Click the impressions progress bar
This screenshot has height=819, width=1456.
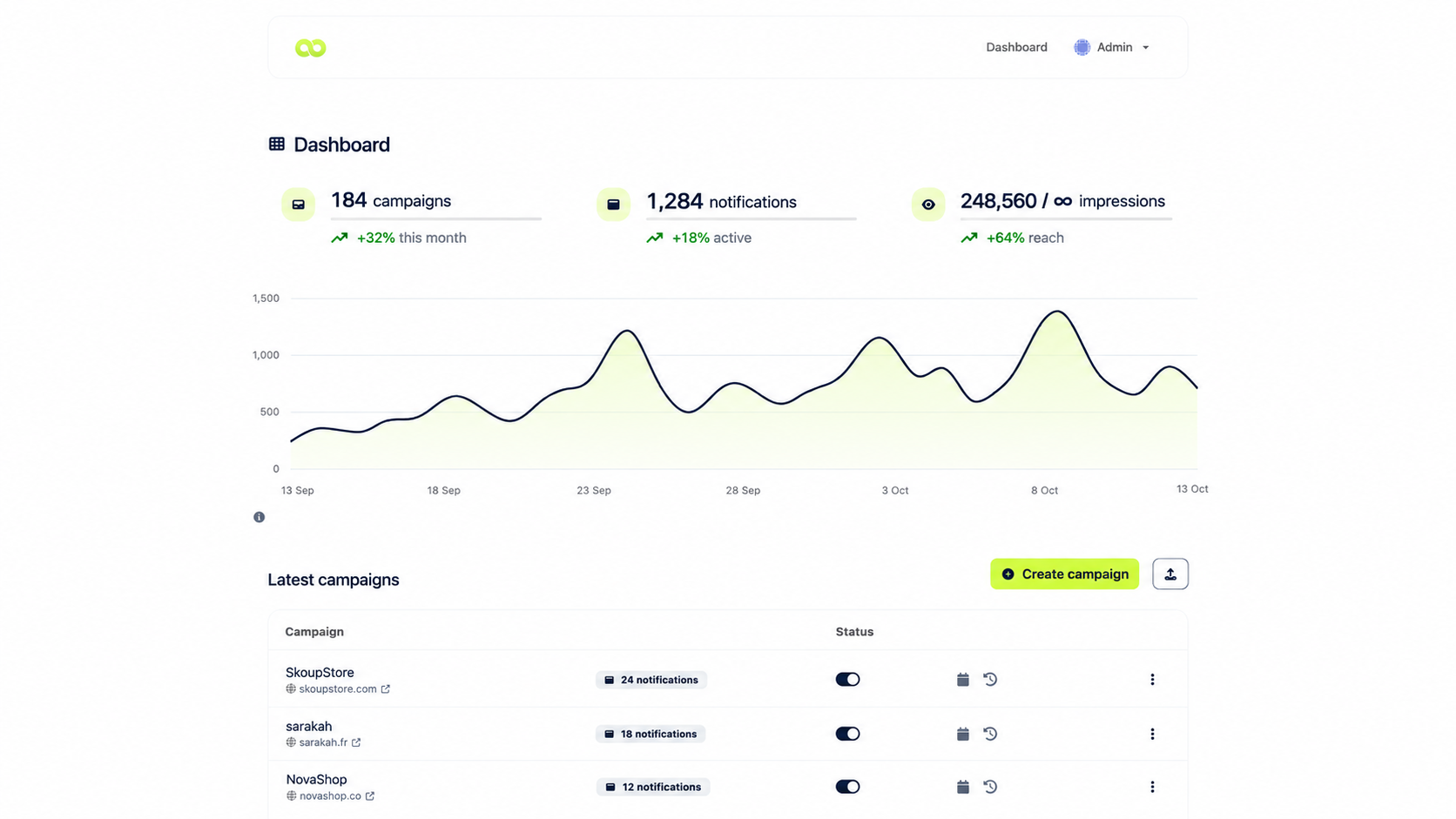[1066, 218]
